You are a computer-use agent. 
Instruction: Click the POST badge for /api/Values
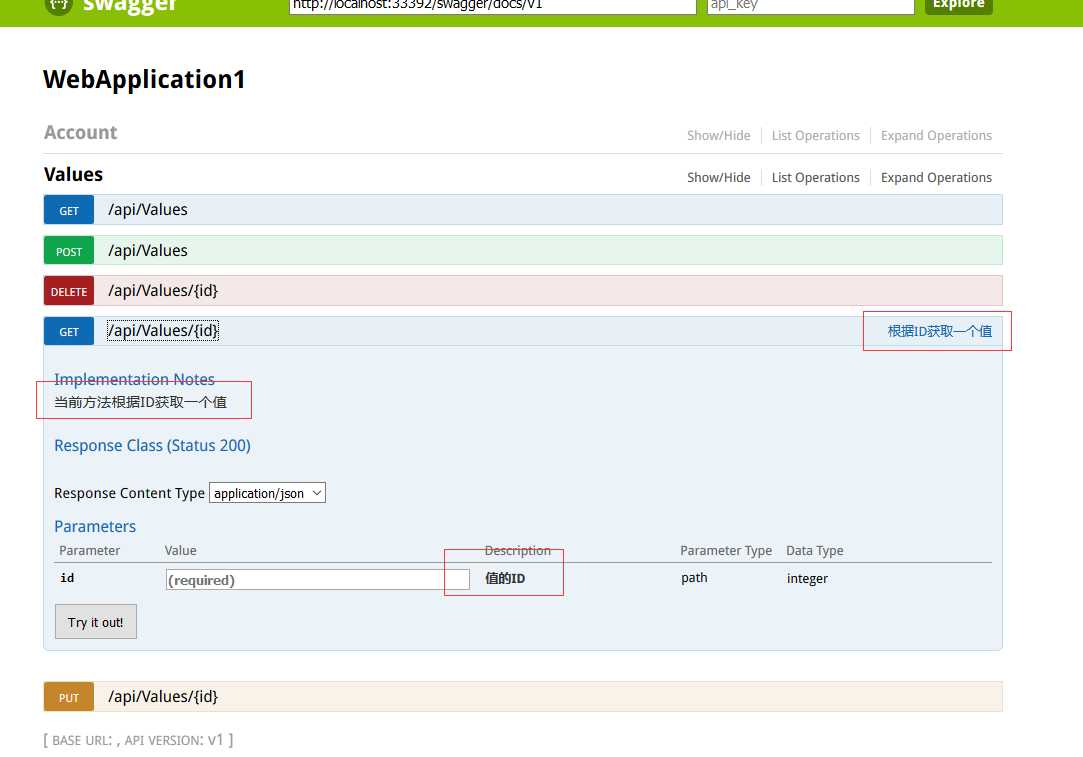pyautogui.click(x=68, y=251)
